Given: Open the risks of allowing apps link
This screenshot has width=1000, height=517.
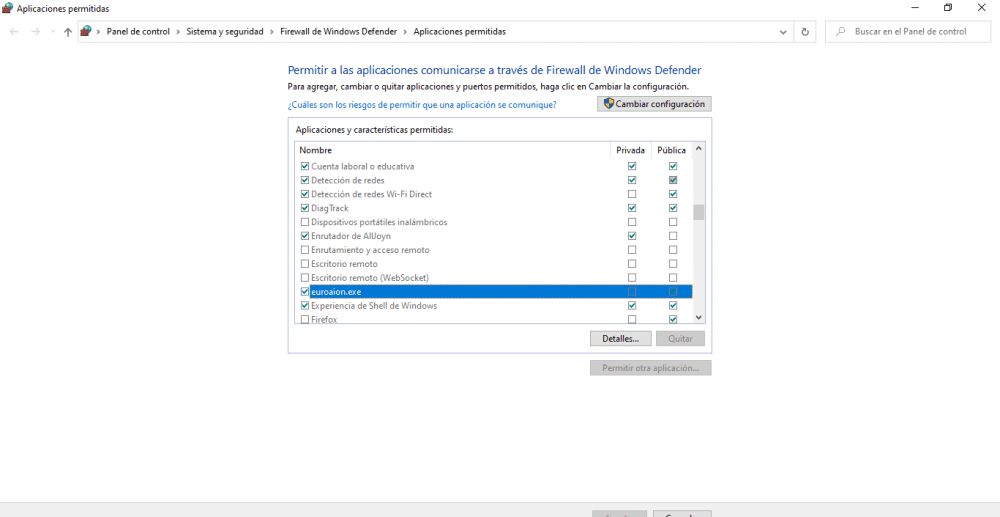Looking at the screenshot, I should [422, 104].
